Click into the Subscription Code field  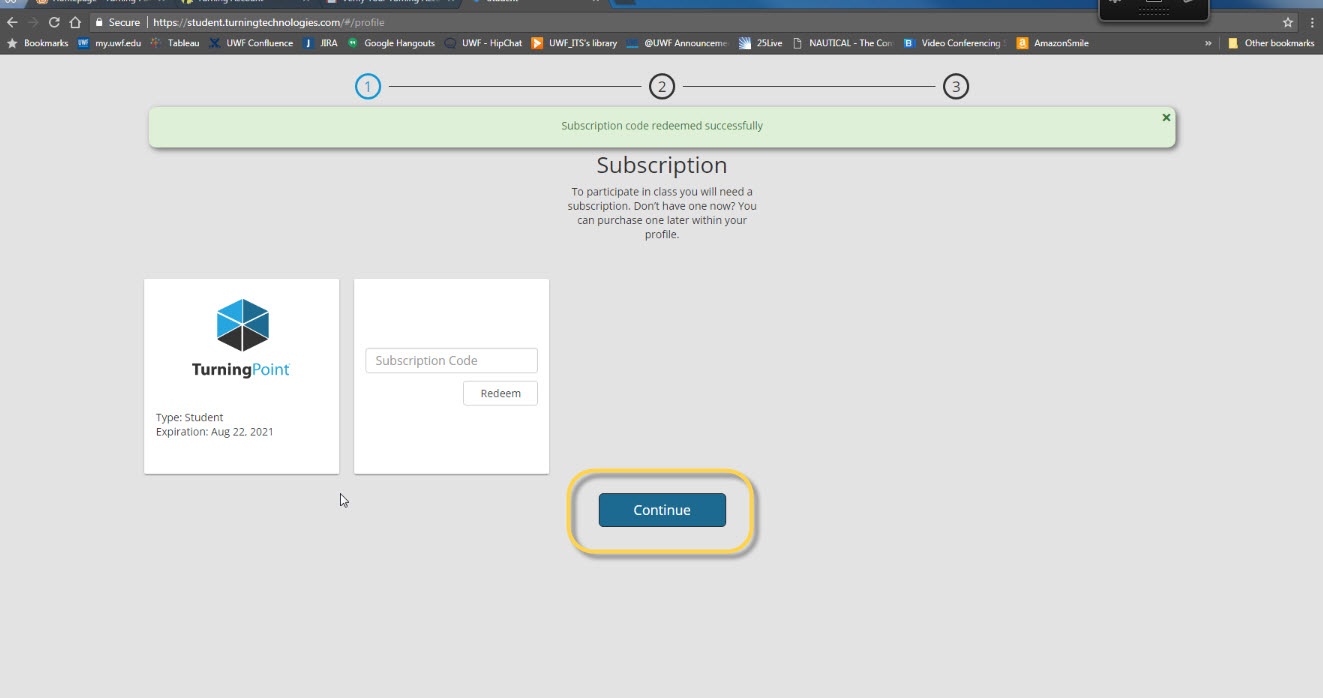pos(451,361)
